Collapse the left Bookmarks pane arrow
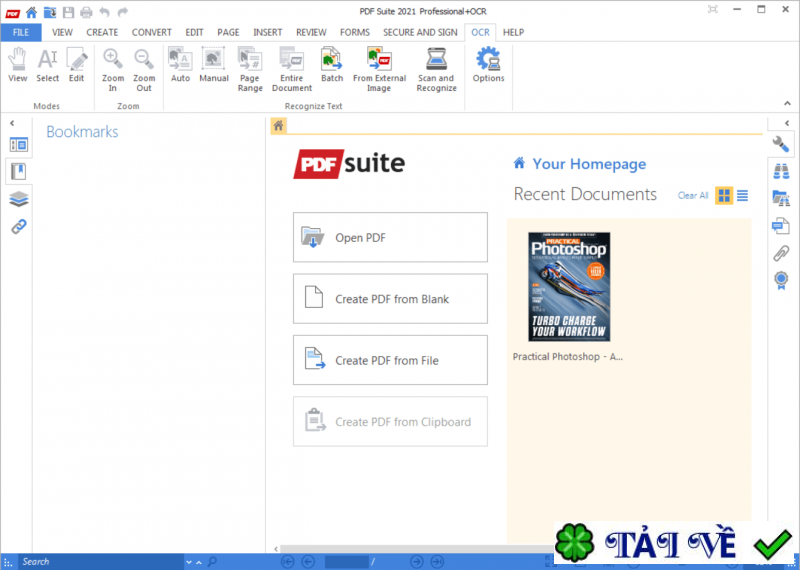 [x=12, y=123]
